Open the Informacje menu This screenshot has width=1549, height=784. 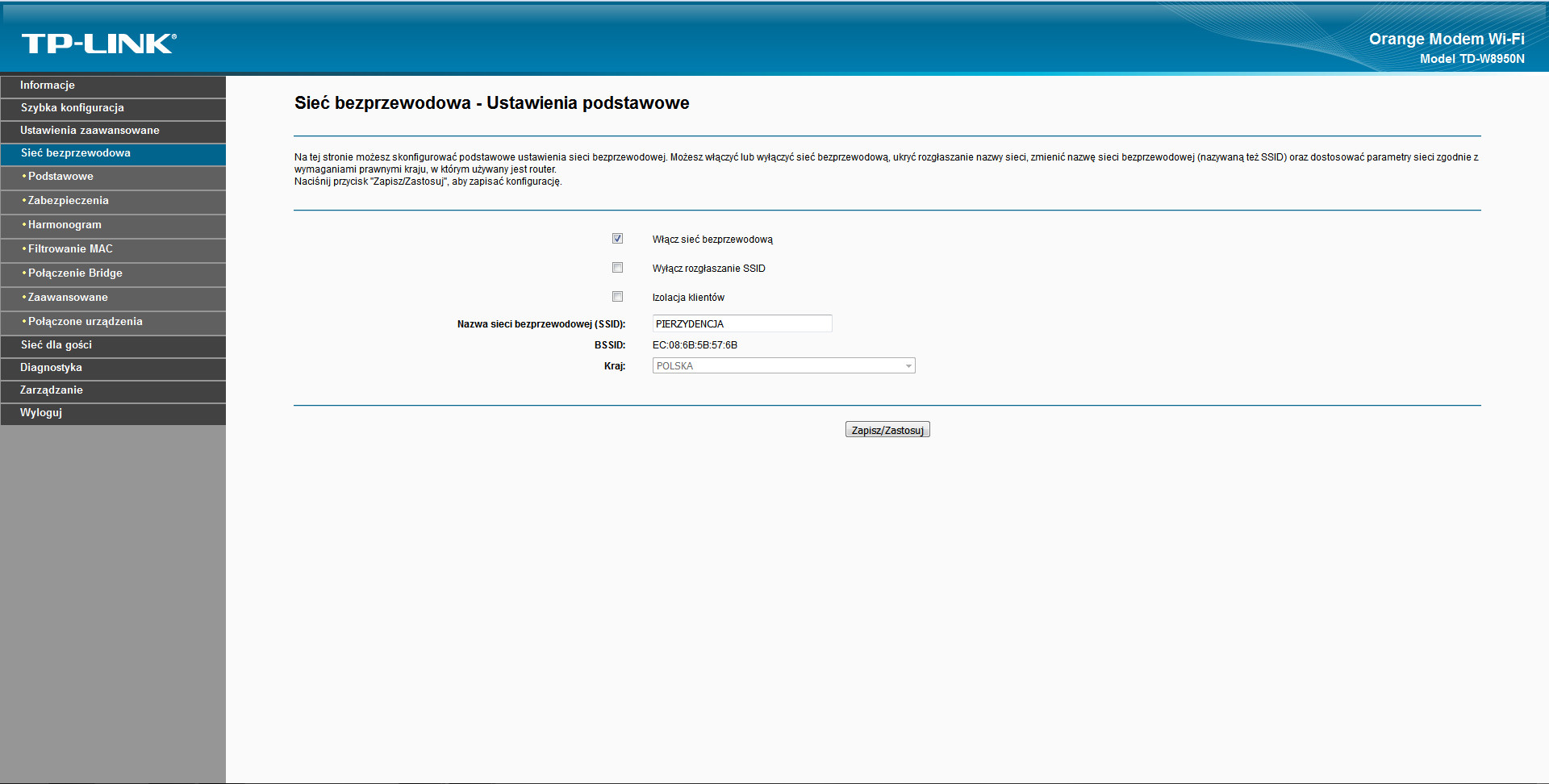pyautogui.click(x=113, y=85)
